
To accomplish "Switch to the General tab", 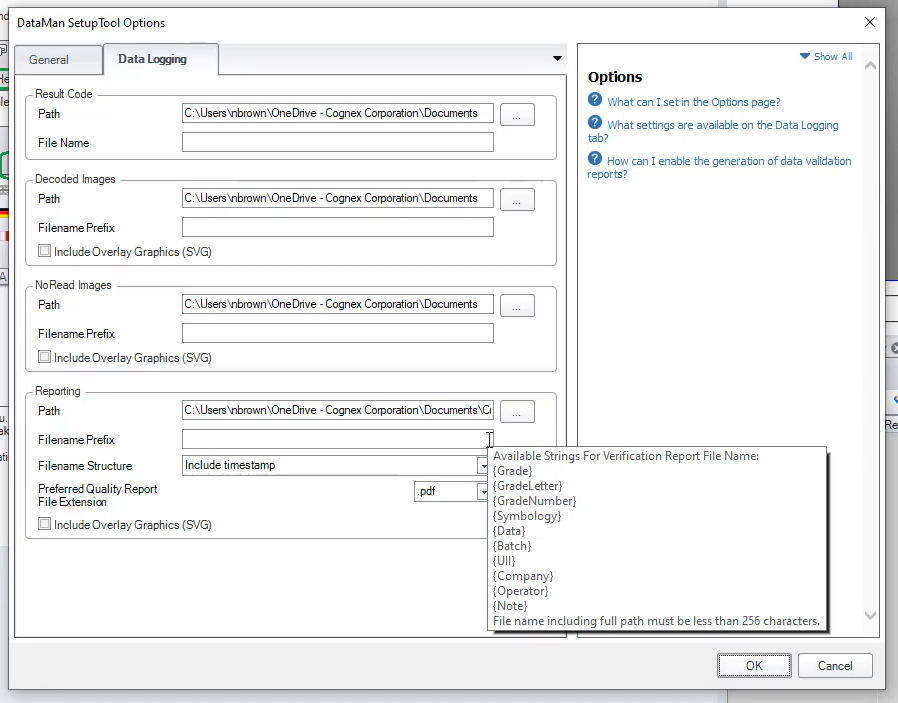I will [x=58, y=60].
